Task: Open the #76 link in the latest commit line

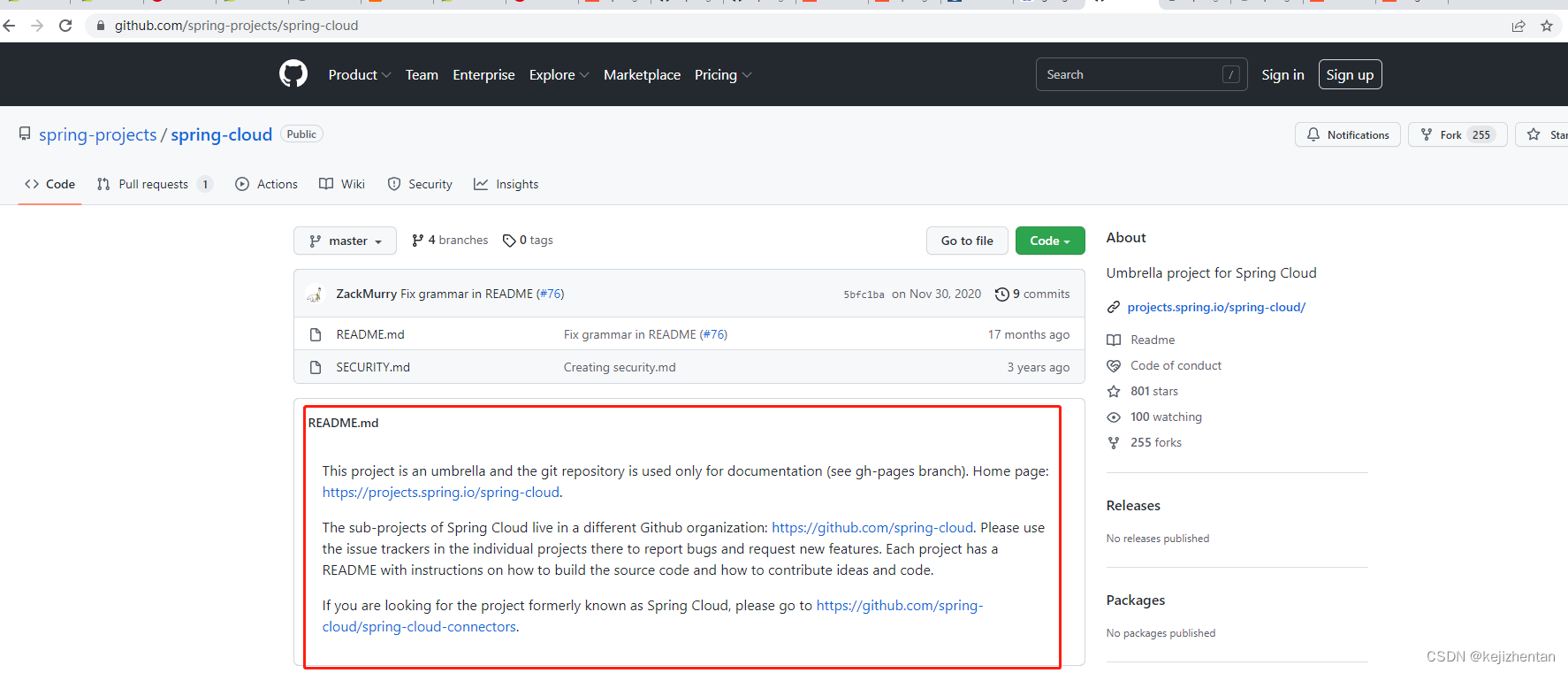Action: pyautogui.click(x=550, y=294)
